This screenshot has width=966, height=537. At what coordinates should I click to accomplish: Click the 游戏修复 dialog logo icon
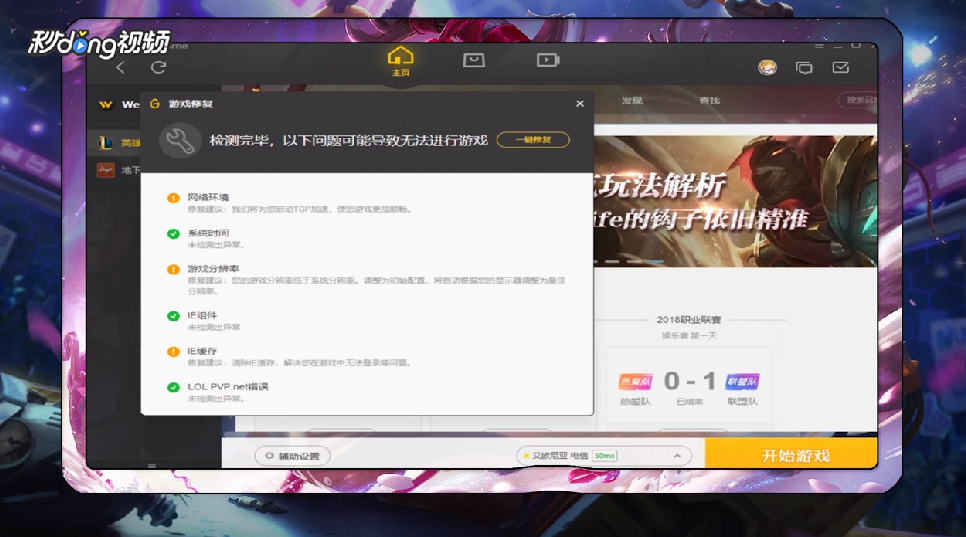(x=155, y=103)
